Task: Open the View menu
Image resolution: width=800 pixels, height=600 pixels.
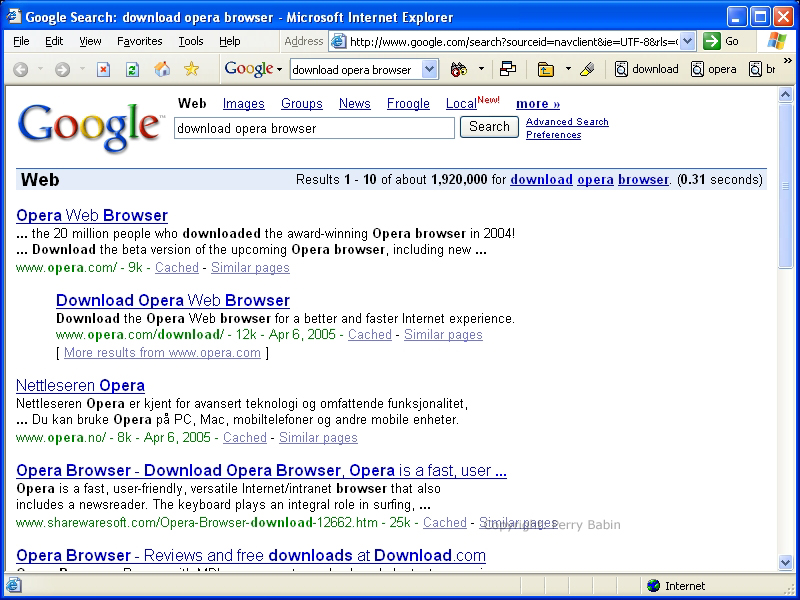Action: [90, 41]
